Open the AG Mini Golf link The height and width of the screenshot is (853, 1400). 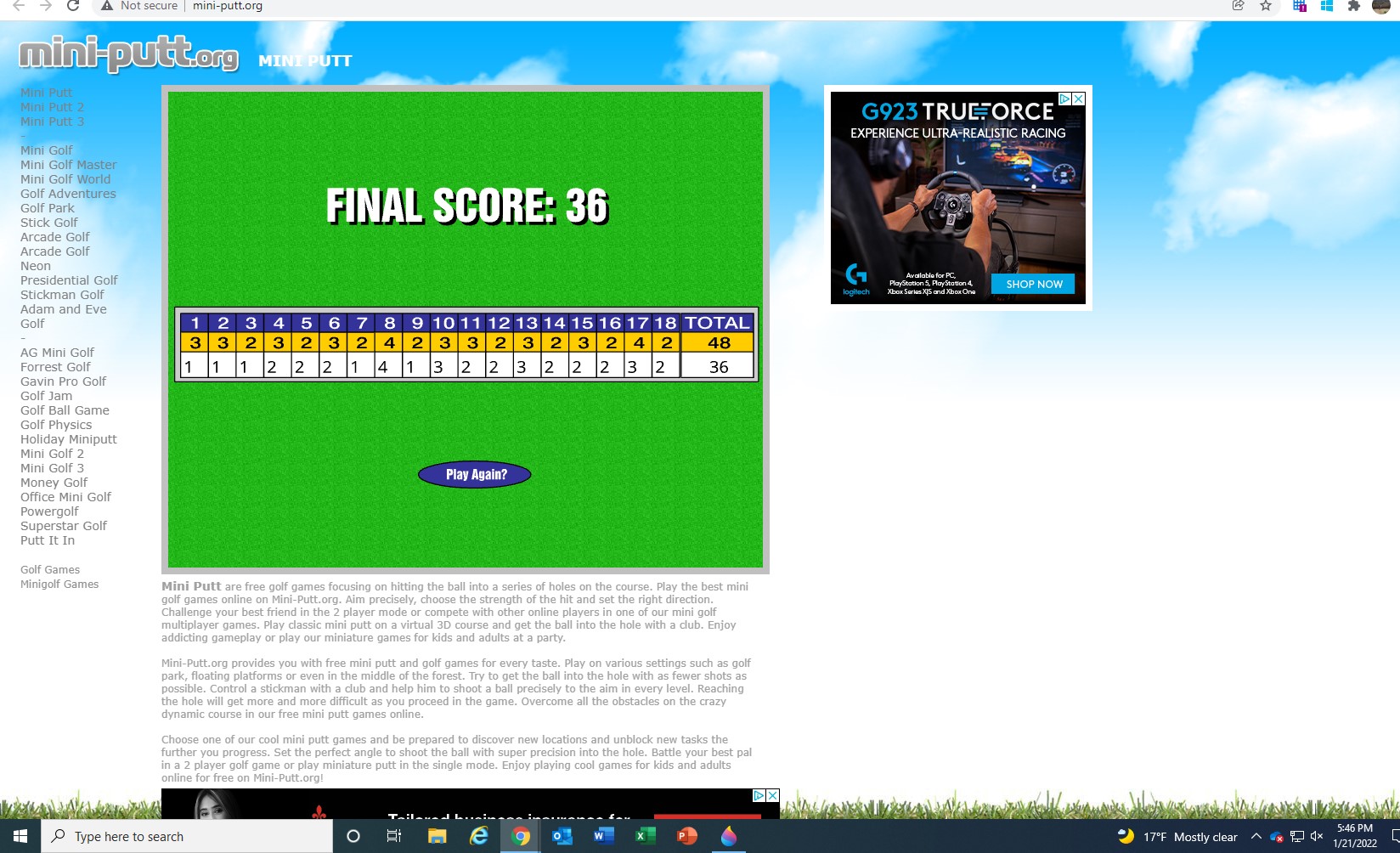coord(57,353)
